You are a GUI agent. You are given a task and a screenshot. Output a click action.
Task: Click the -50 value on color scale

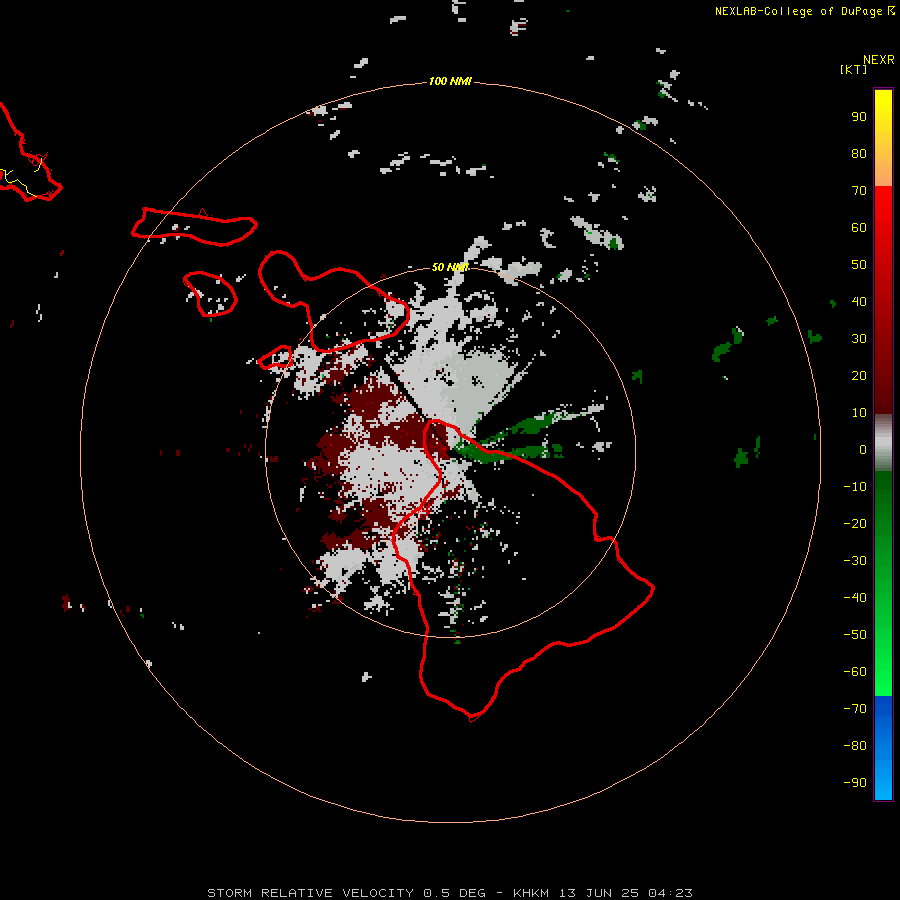click(855, 635)
